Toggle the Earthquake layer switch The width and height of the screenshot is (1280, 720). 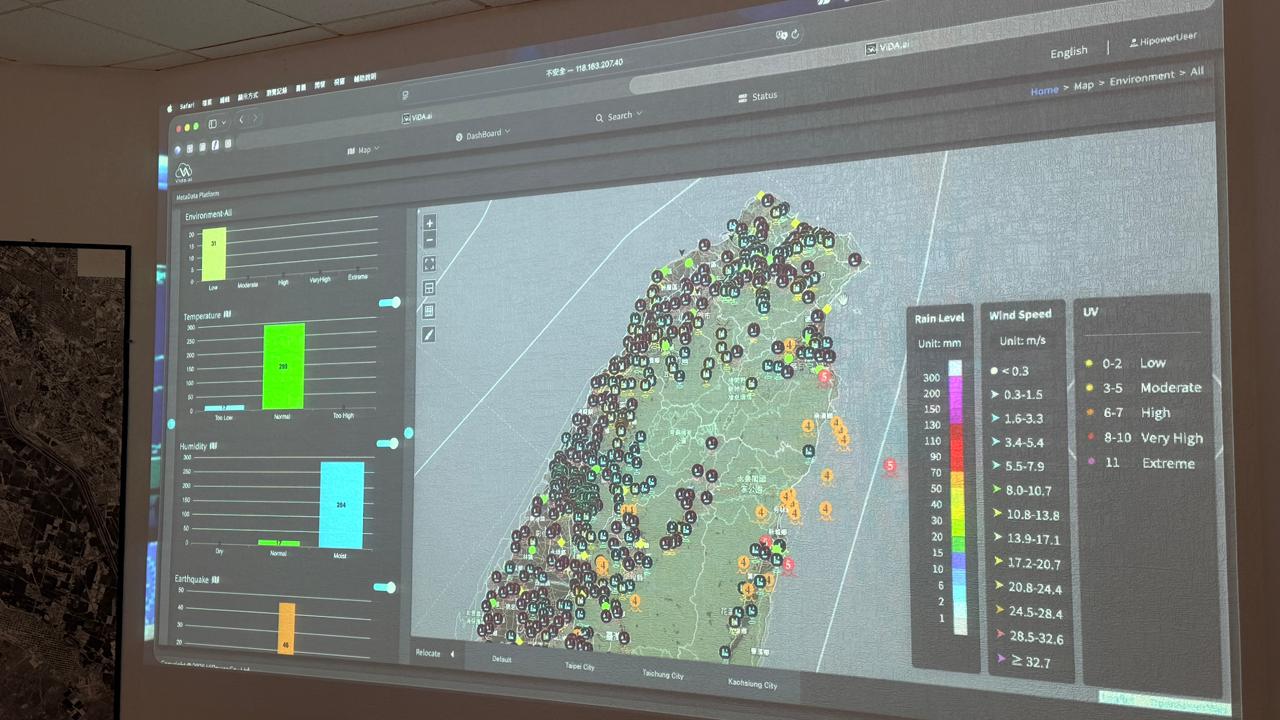click(385, 587)
